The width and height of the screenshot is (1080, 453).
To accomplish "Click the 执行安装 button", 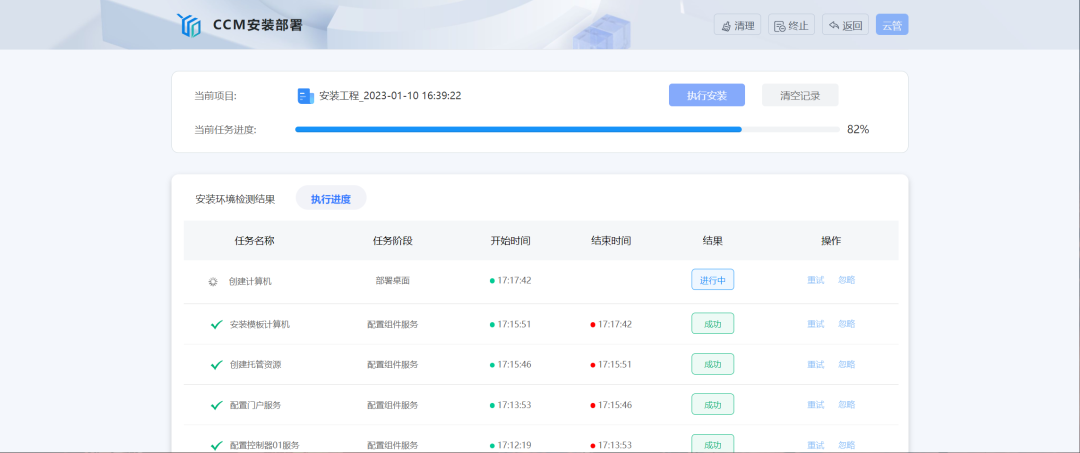I will pos(707,95).
